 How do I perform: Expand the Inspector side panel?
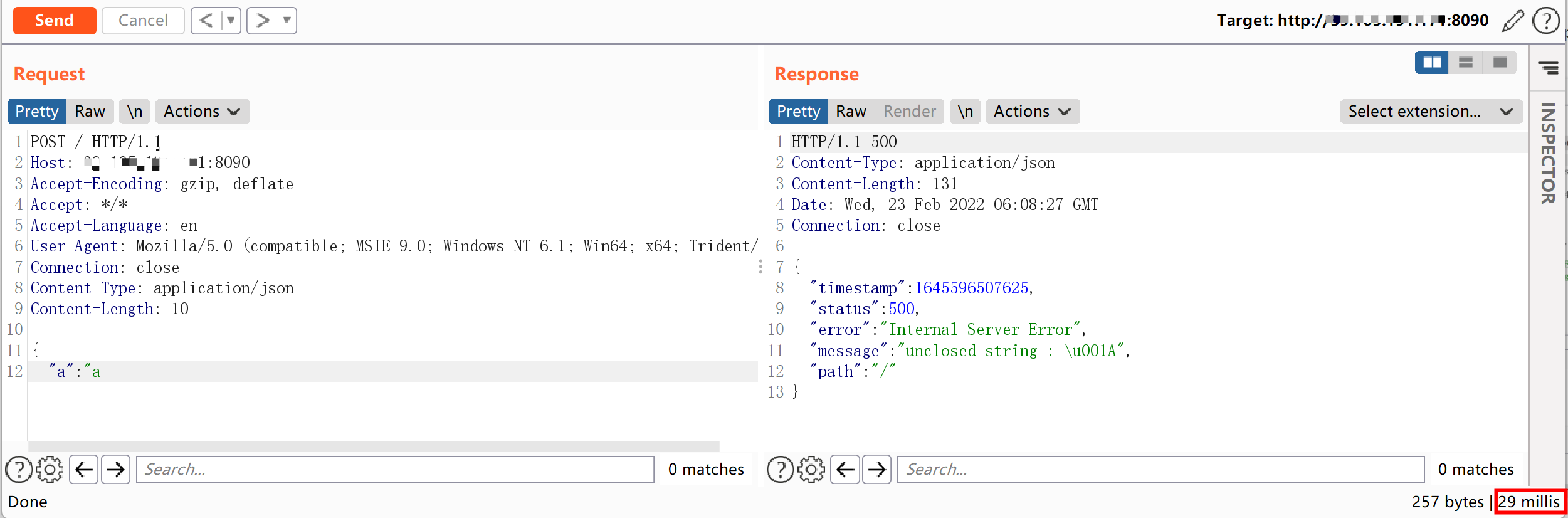[1547, 154]
